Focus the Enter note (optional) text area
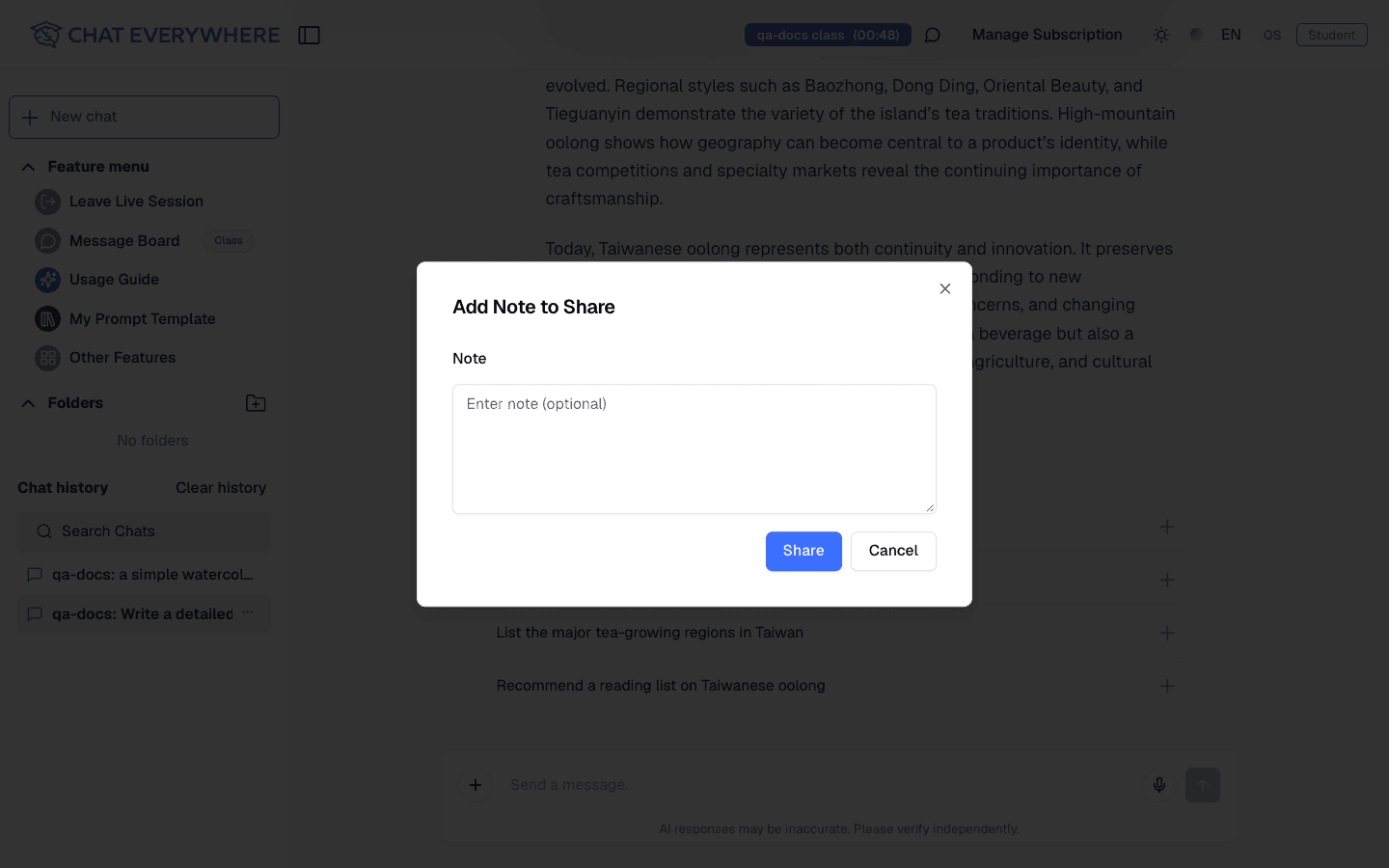1389x868 pixels. click(694, 448)
